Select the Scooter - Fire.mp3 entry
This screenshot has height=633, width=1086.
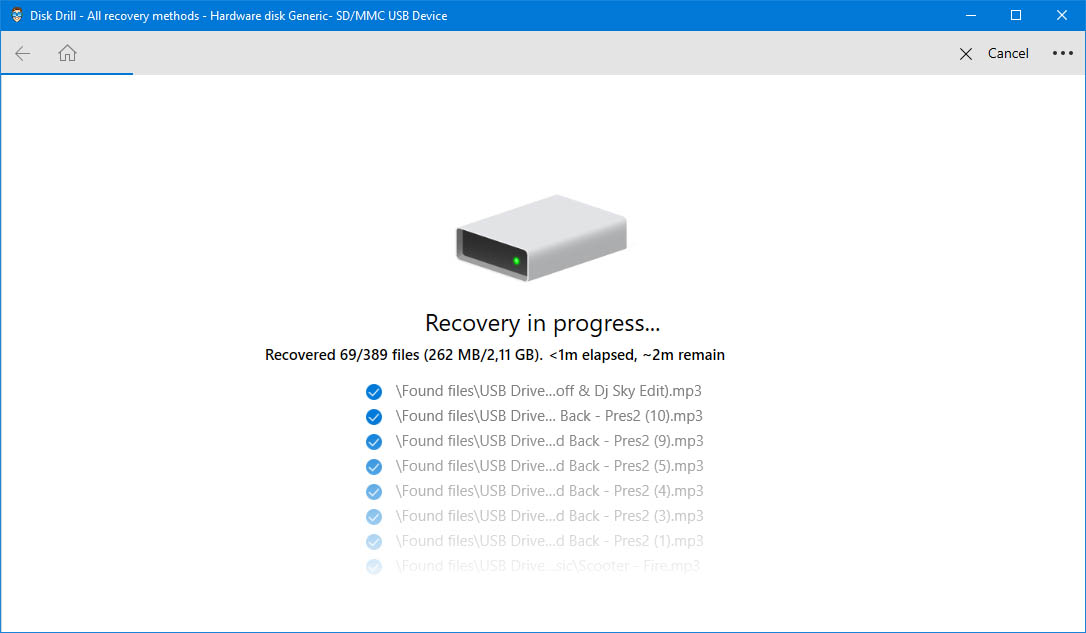tap(548, 566)
